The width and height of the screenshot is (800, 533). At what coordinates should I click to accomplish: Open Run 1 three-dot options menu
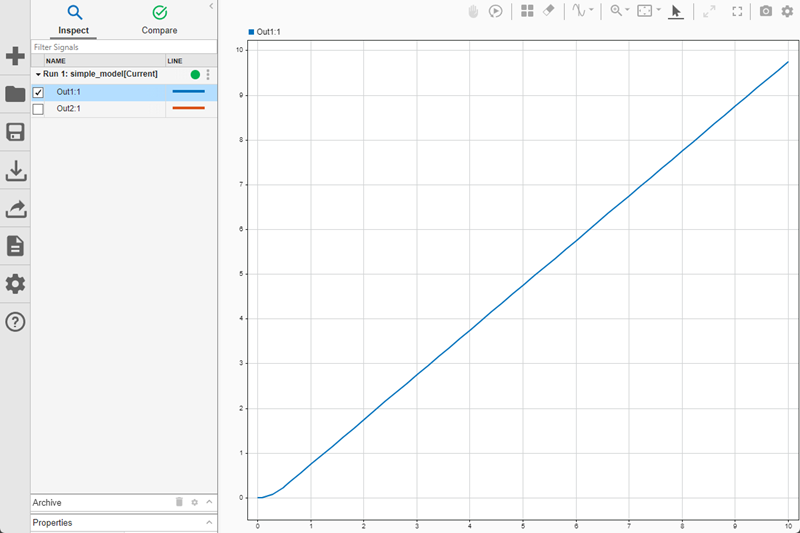click(x=208, y=75)
